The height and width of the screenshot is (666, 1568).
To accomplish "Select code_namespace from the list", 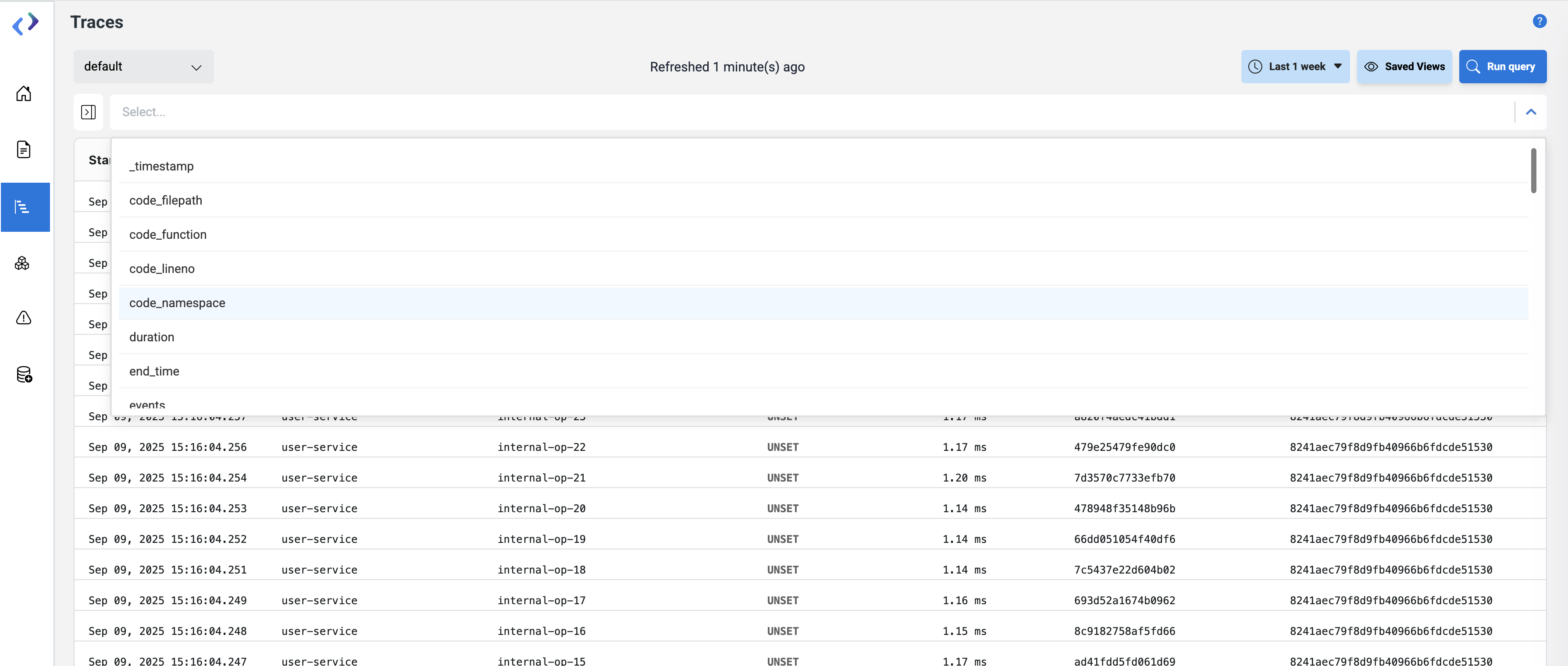I will (x=177, y=303).
